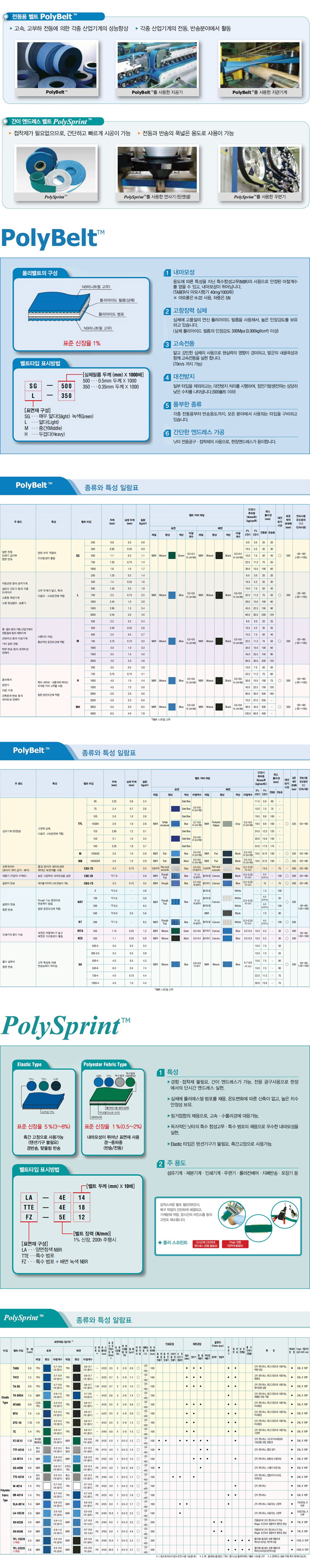
Task: Select the 대전방지 heading text
Action: (184, 377)
